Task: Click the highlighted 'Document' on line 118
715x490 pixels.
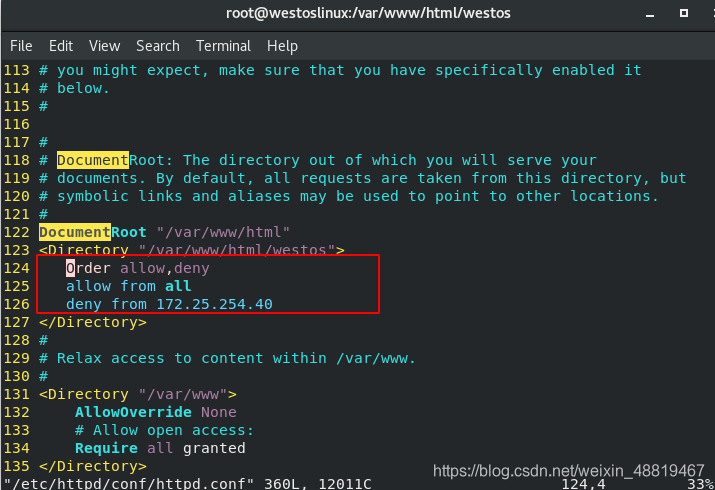Action: point(93,160)
